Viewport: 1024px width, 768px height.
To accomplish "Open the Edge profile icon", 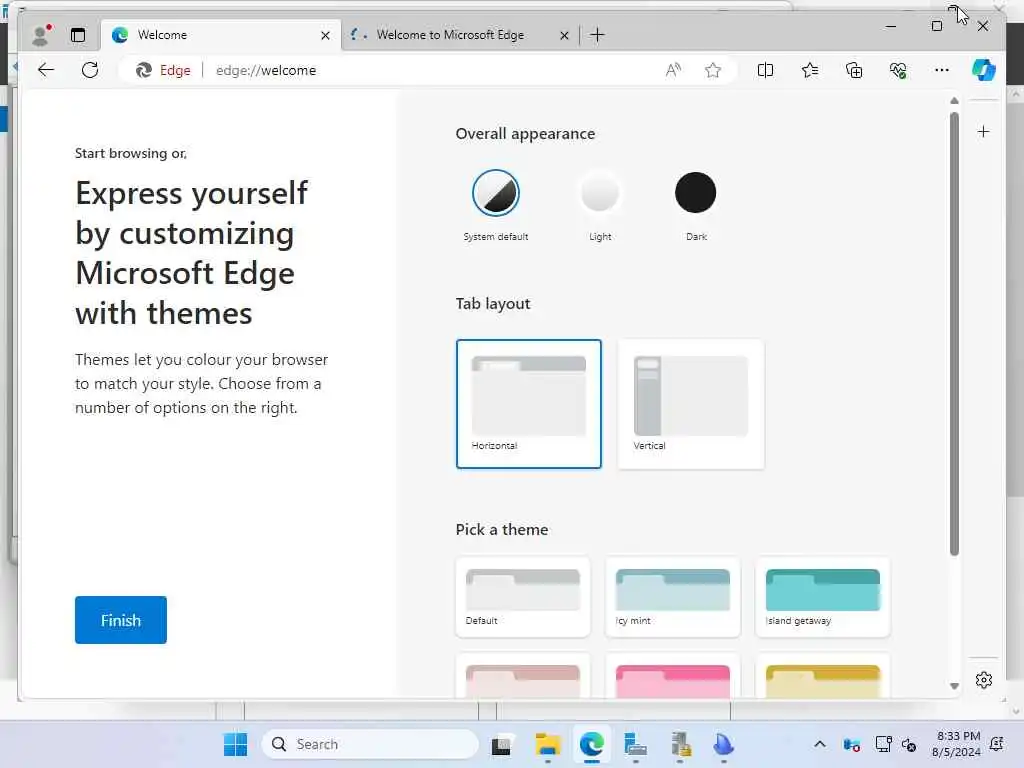I will tap(42, 35).
